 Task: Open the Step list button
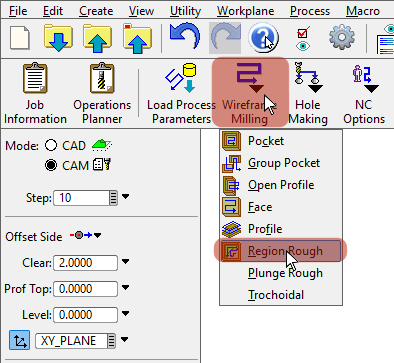(x=114, y=198)
